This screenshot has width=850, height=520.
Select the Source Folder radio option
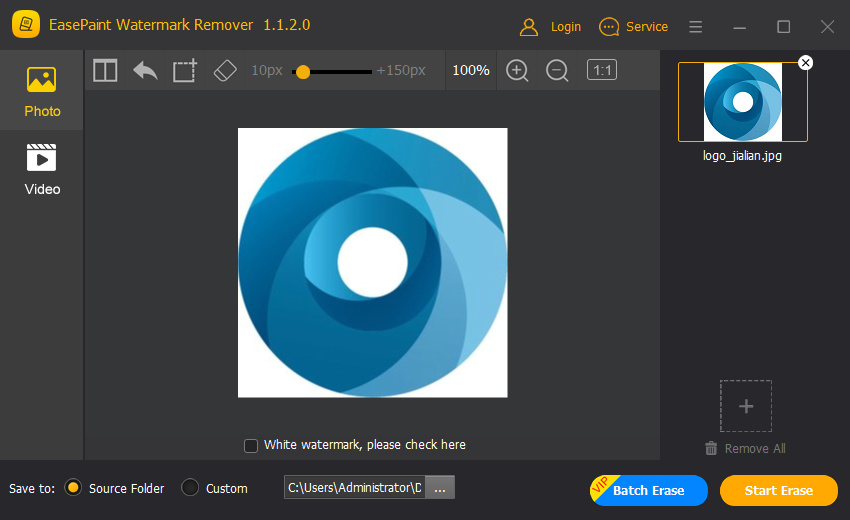pyautogui.click(x=73, y=487)
